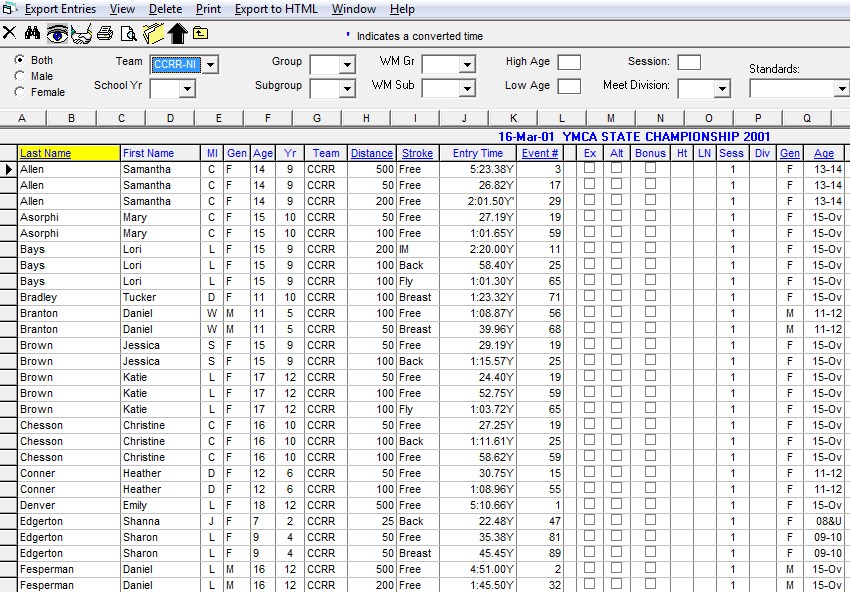850x592 pixels.
Task: Expand the Meet Division dropdown
Action: point(721,89)
